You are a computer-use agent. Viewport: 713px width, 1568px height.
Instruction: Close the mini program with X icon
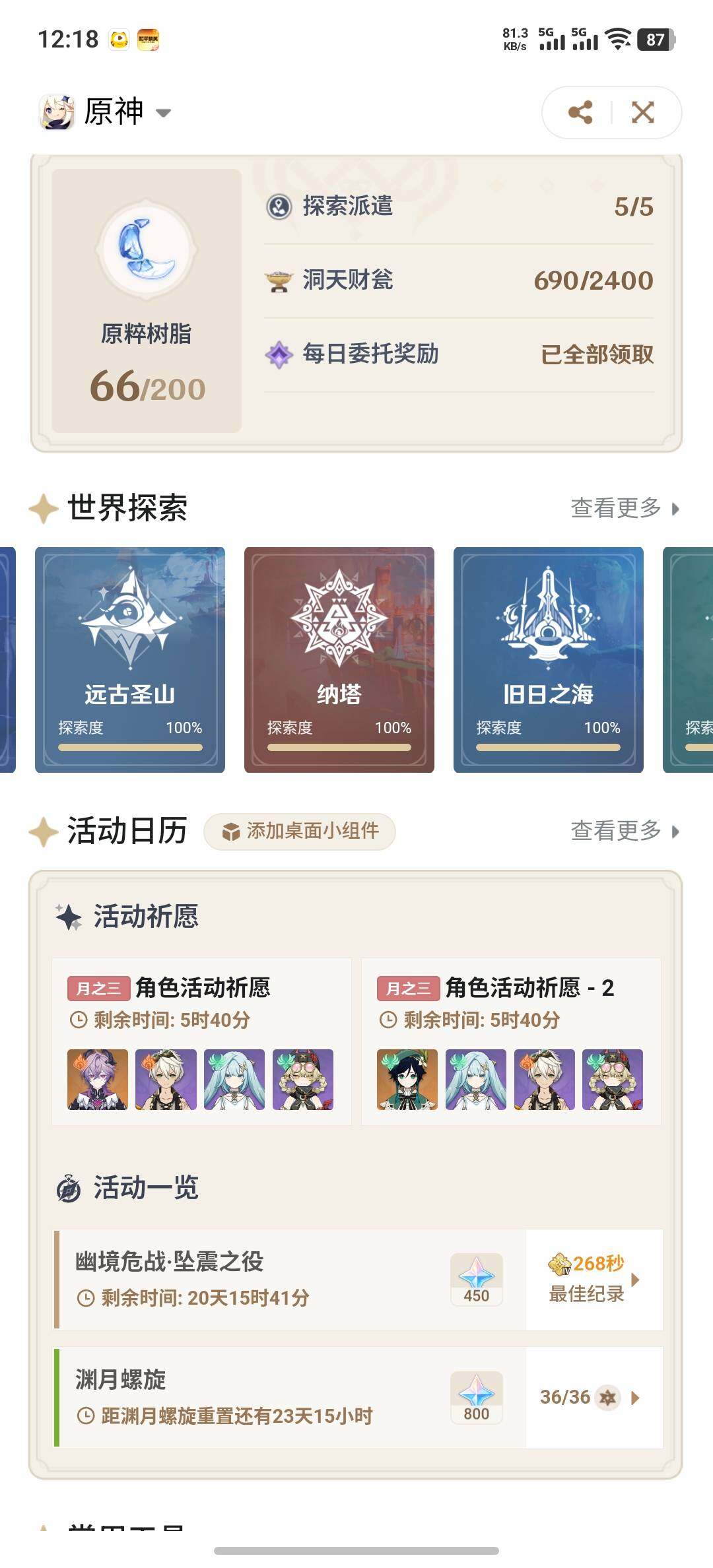(643, 112)
